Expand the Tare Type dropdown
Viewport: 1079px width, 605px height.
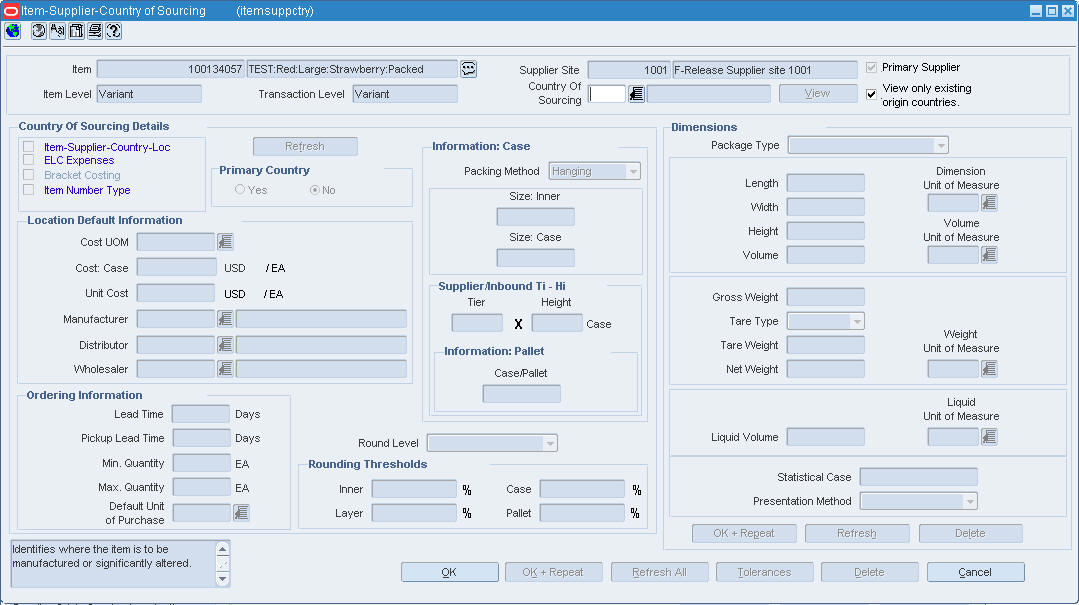coord(857,321)
